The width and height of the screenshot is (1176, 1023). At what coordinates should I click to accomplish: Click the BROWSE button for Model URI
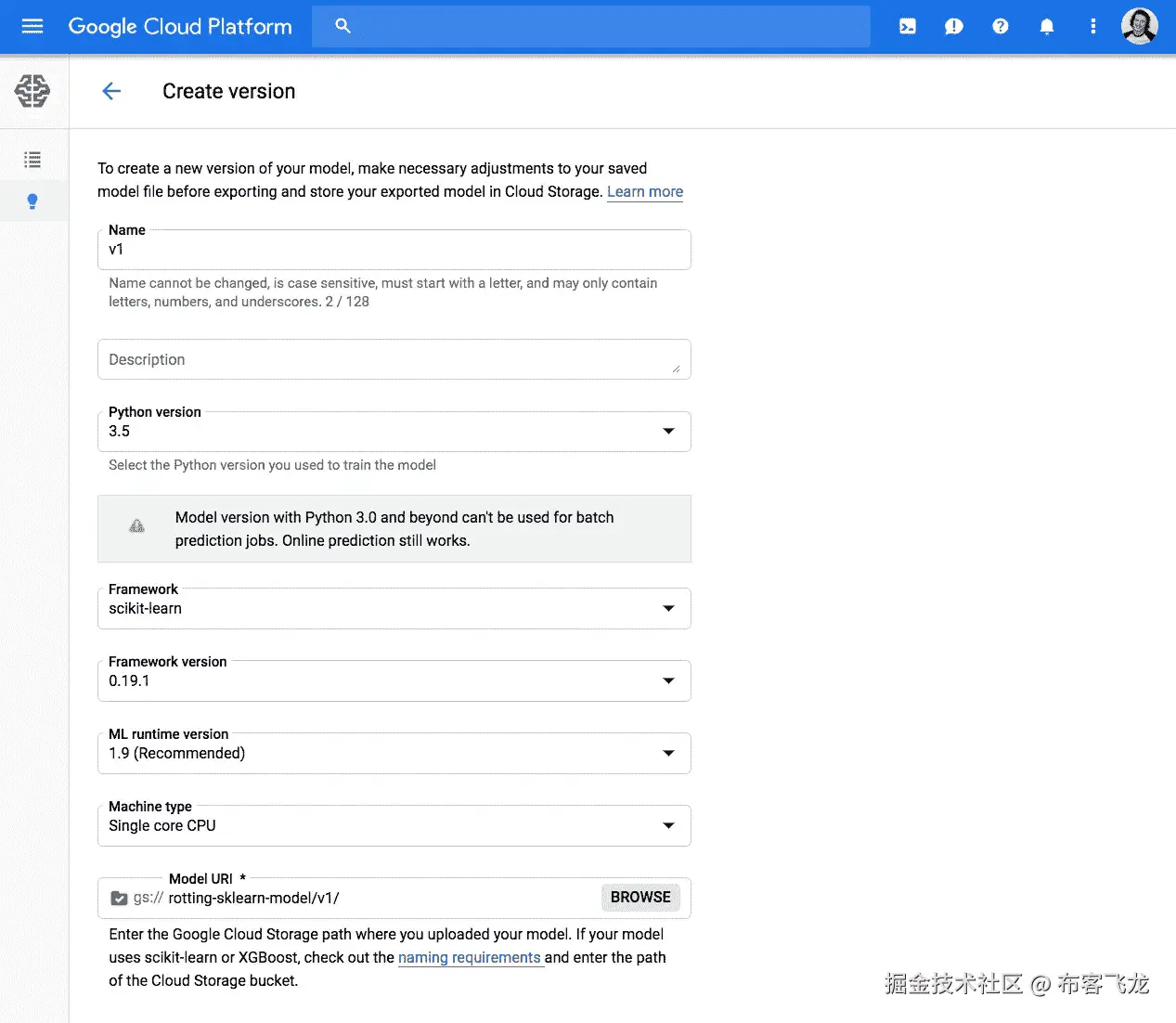tap(640, 898)
